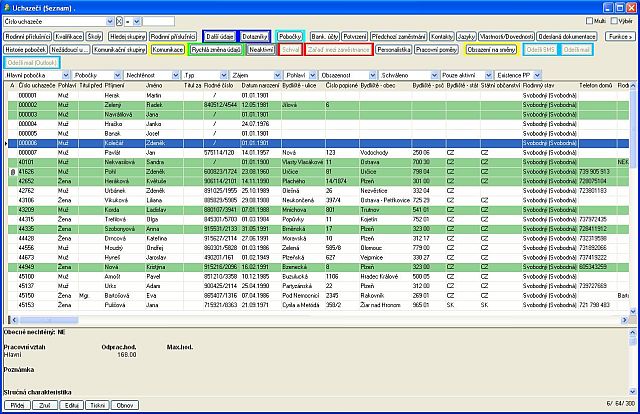The width and height of the screenshot is (640, 414).
Task: Open Další údaje
Action: point(220,37)
